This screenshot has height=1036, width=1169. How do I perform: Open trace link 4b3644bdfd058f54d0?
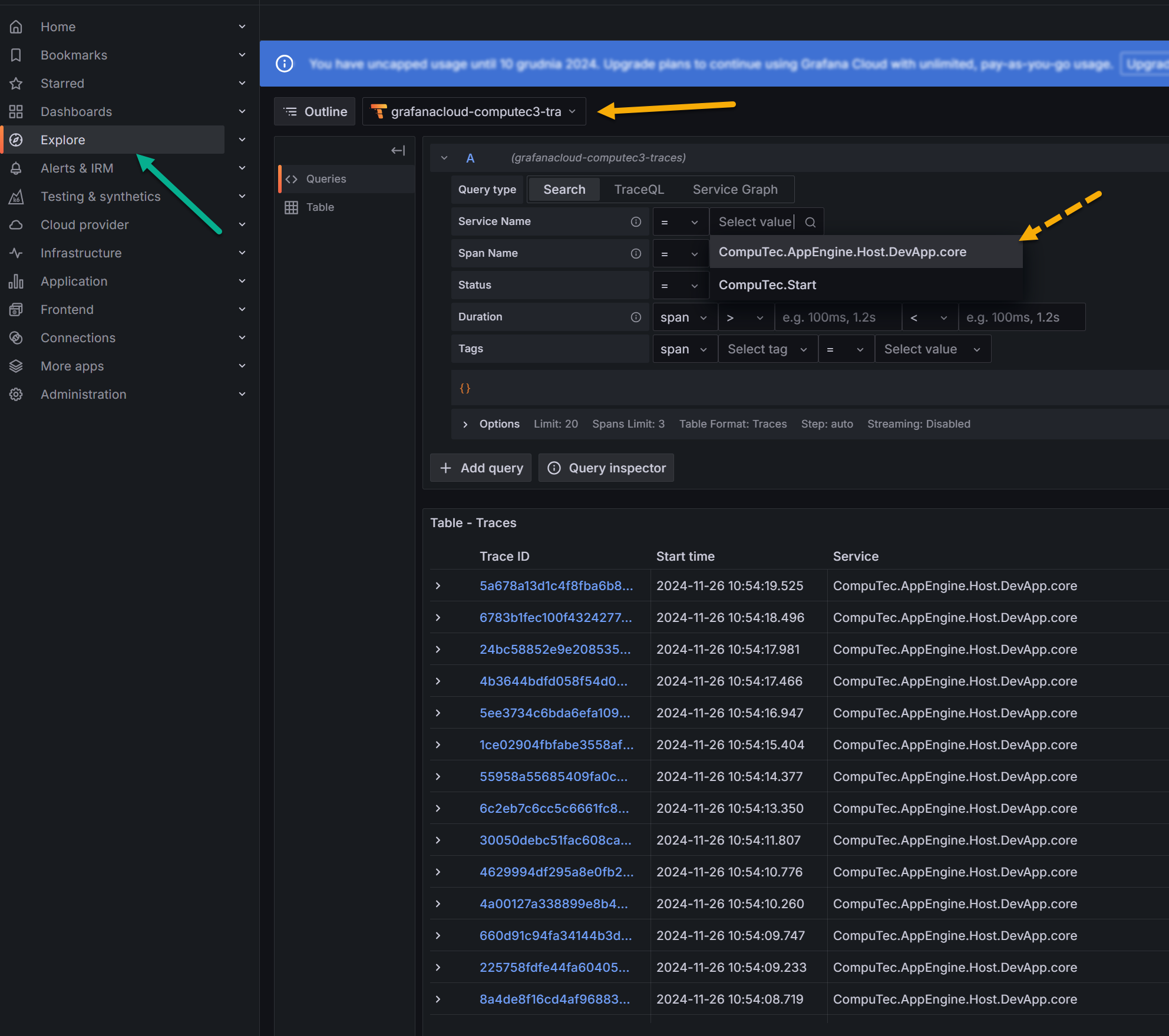coord(553,681)
